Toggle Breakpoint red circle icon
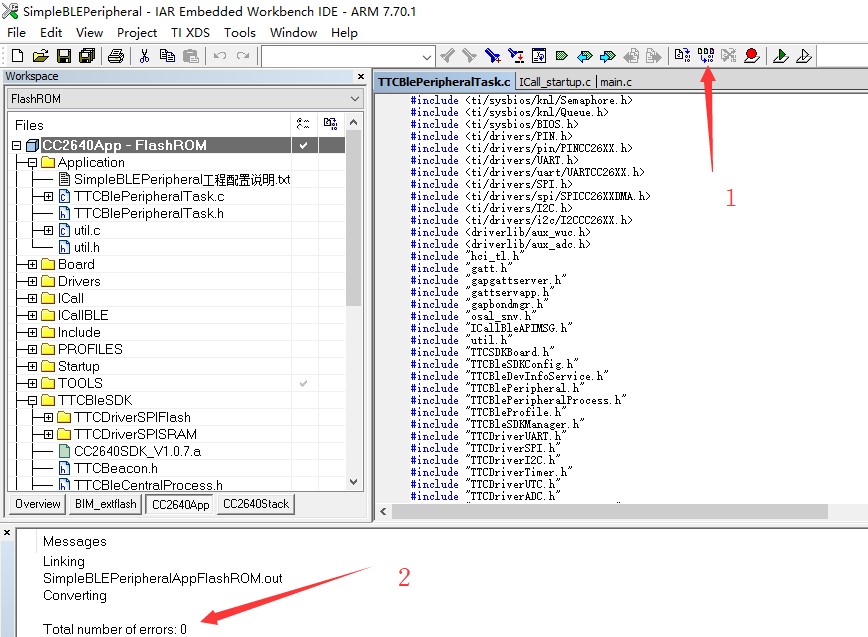The width and height of the screenshot is (868, 637). pyautogui.click(x=752, y=56)
